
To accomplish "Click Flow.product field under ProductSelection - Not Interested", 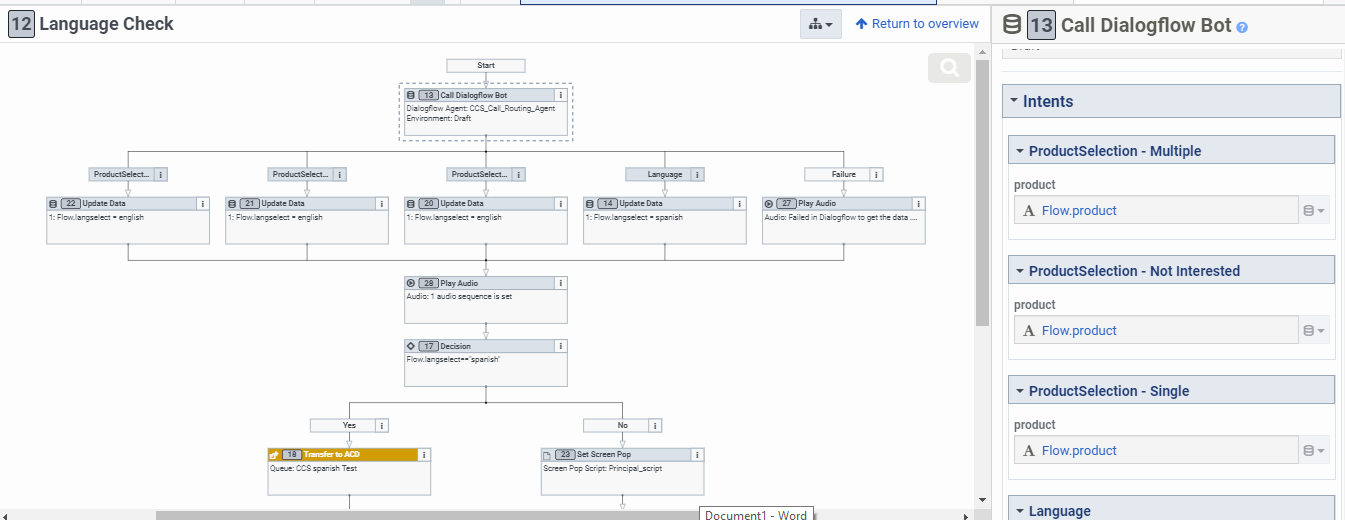I will (1156, 331).
